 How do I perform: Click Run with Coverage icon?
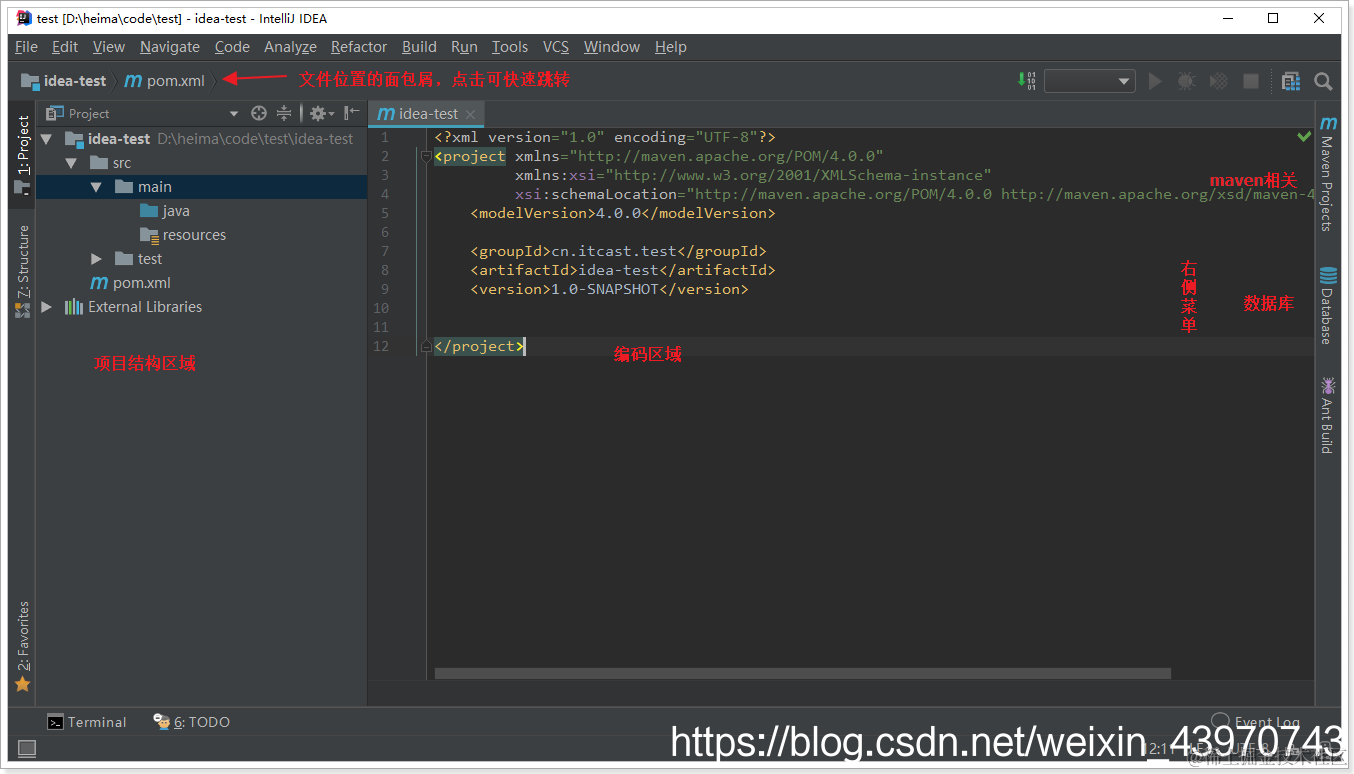click(x=1219, y=81)
